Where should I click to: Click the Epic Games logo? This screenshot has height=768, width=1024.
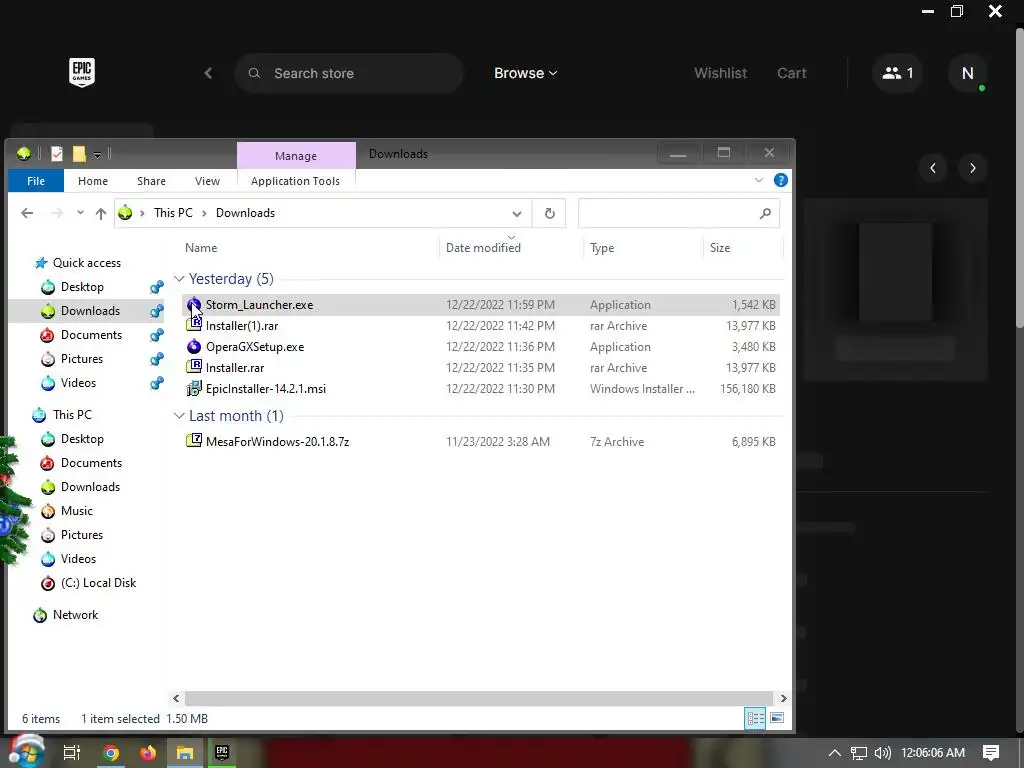click(82, 72)
